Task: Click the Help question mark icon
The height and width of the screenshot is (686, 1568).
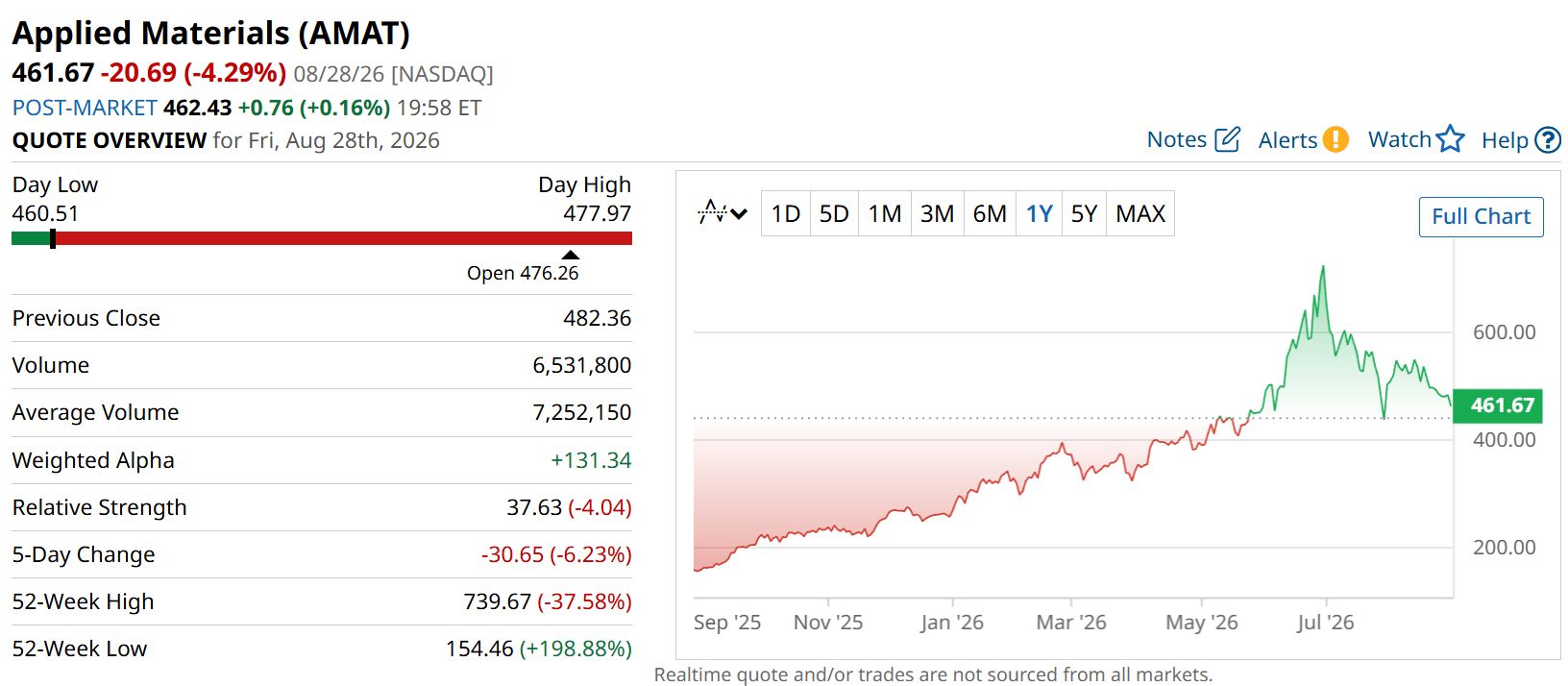Action: [x=1548, y=140]
